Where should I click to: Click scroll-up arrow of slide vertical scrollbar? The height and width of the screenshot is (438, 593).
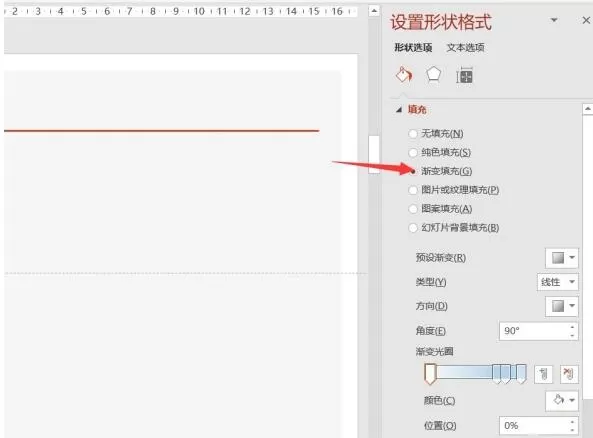pyautogui.click(x=374, y=11)
